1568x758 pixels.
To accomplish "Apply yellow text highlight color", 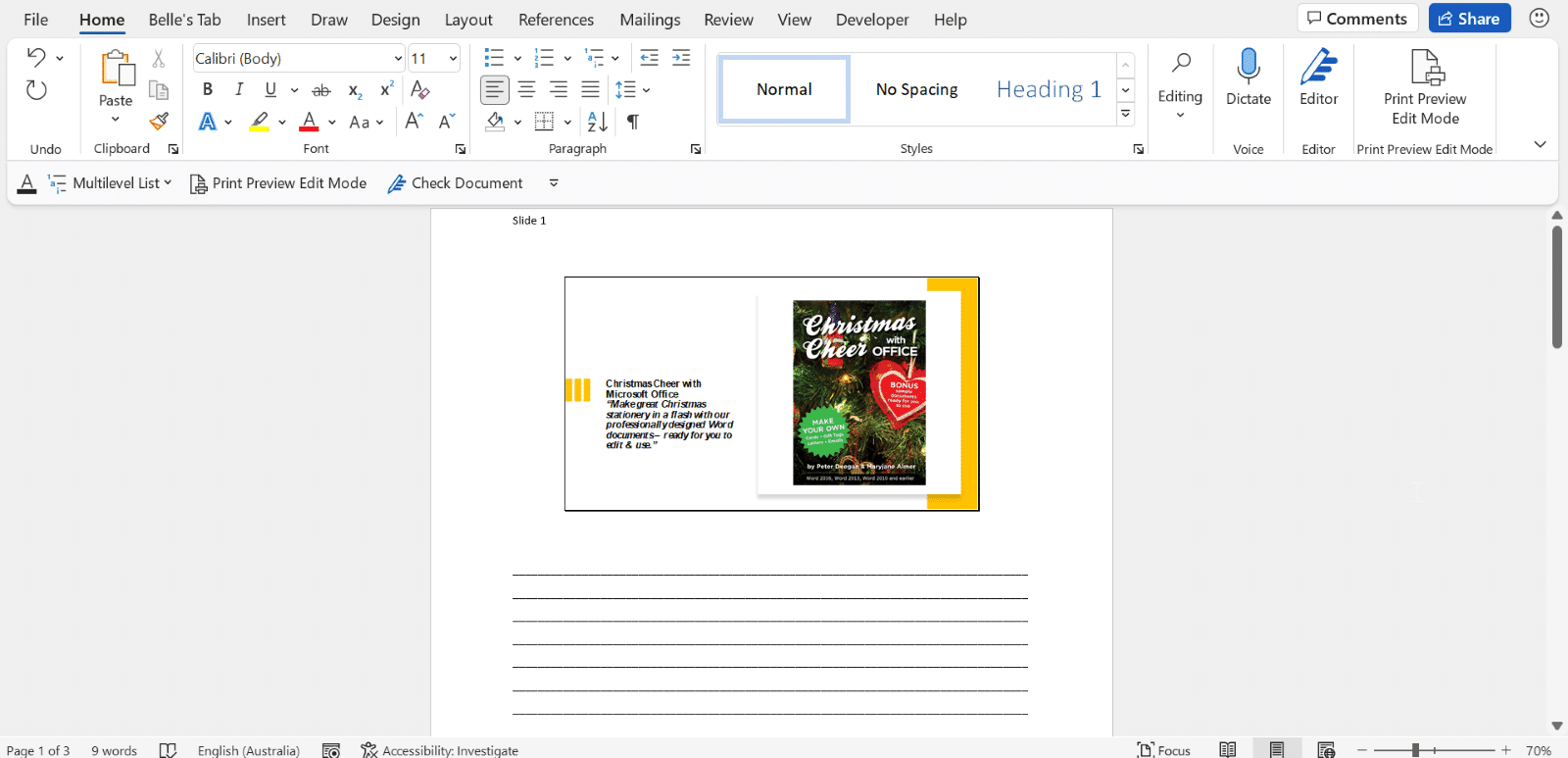I will [x=259, y=122].
